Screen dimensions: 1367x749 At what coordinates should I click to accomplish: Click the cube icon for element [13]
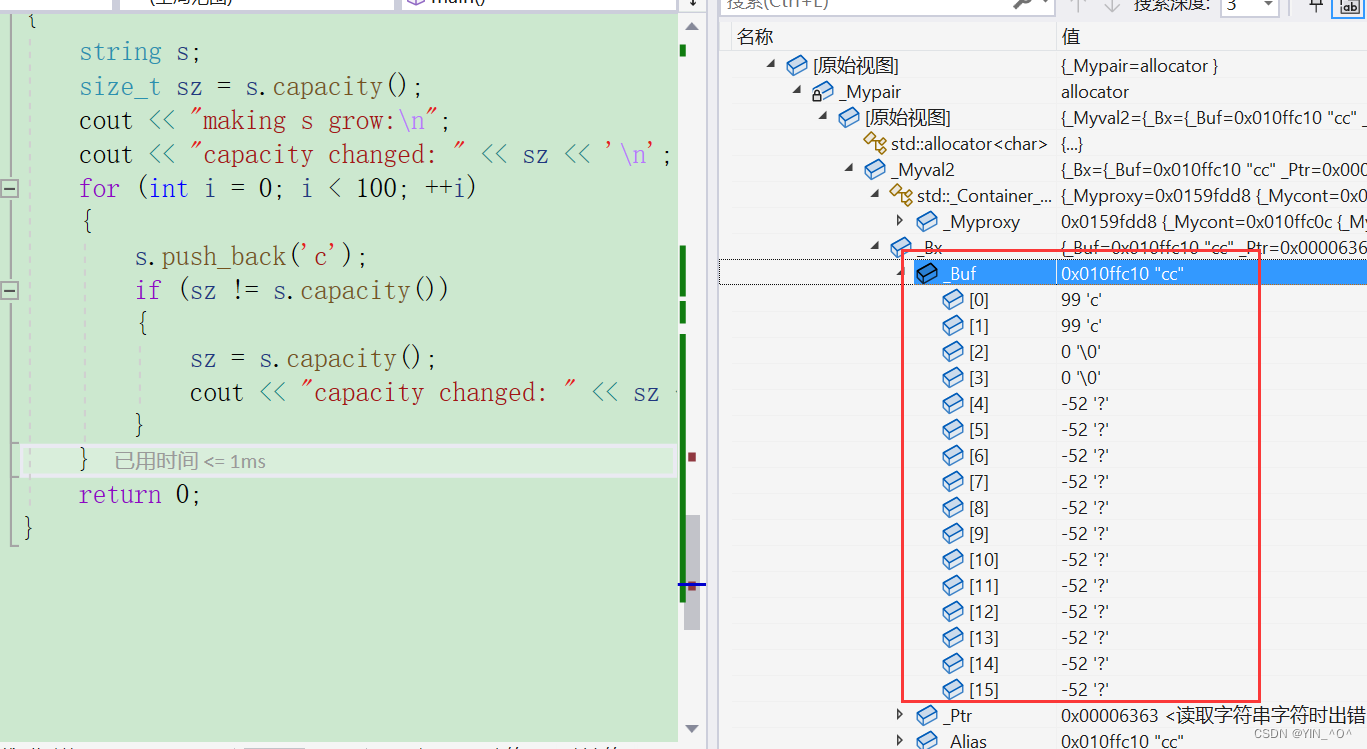953,638
